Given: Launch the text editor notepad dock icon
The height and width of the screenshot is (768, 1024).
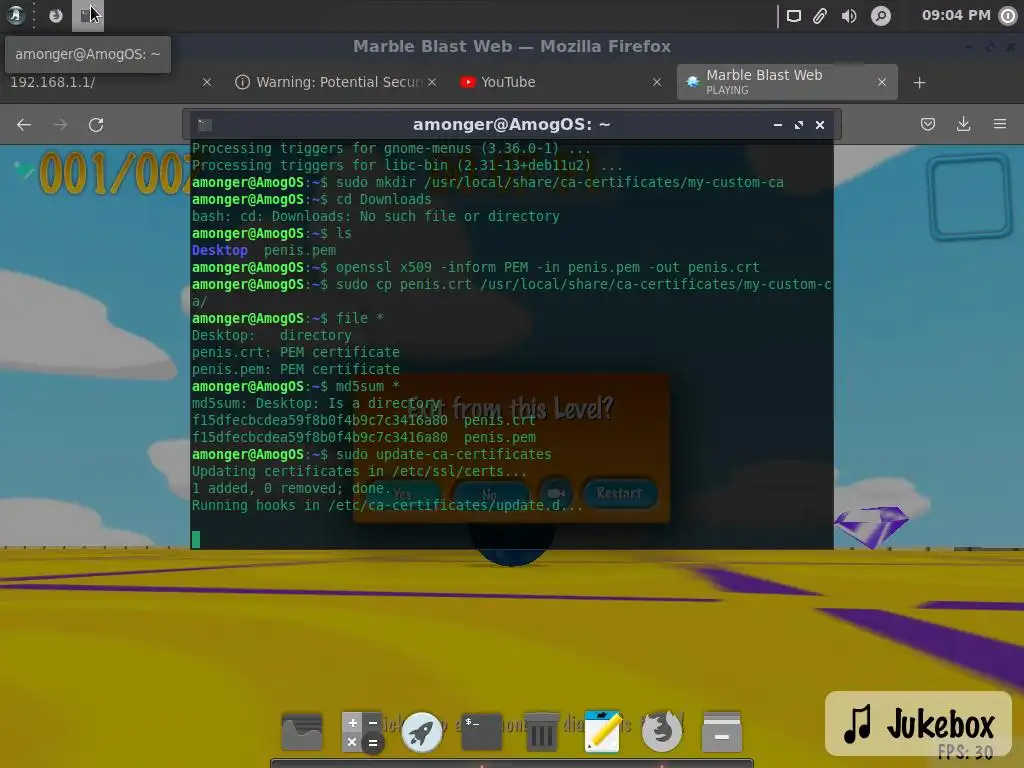Looking at the screenshot, I should 602,731.
